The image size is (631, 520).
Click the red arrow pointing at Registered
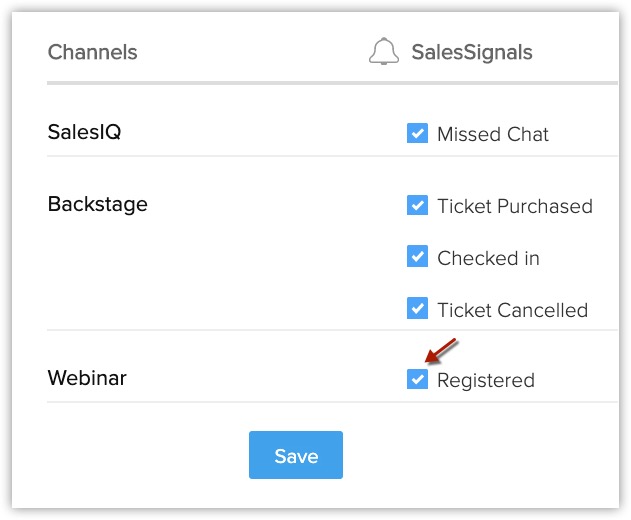point(441,353)
